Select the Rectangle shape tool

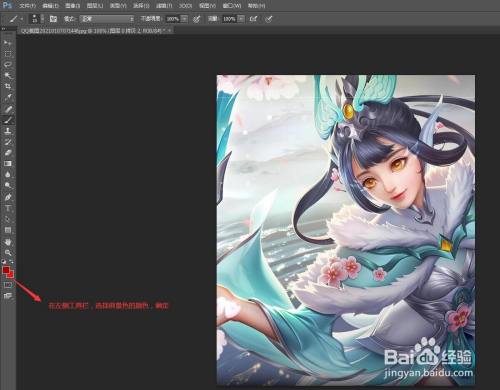[x=8, y=230]
